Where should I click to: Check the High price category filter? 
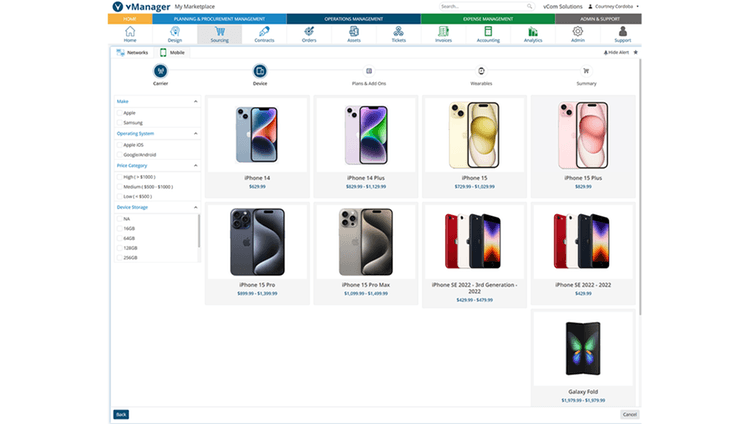click(120, 177)
